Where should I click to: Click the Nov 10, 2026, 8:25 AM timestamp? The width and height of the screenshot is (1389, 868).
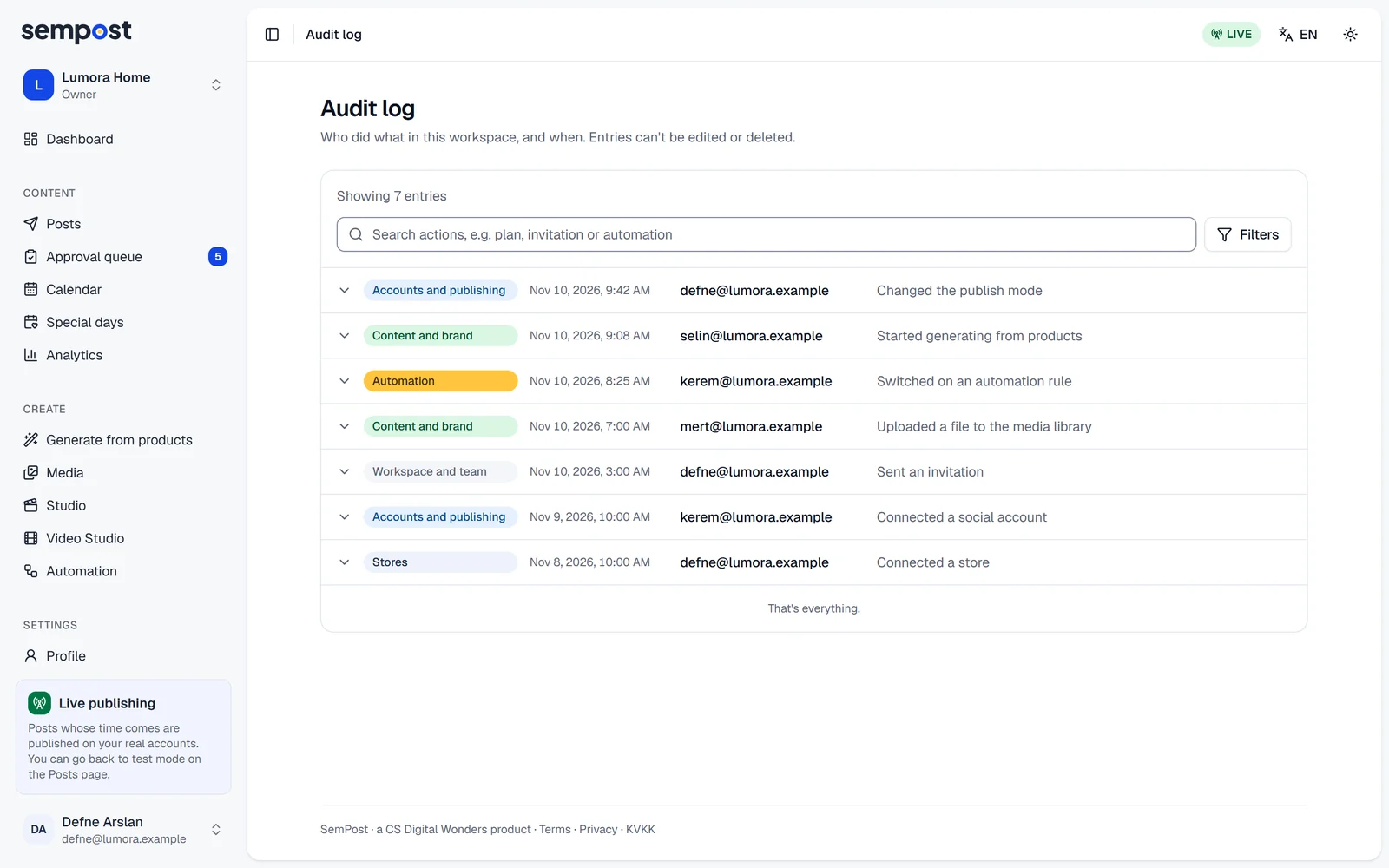pyautogui.click(x=589, y=381)
